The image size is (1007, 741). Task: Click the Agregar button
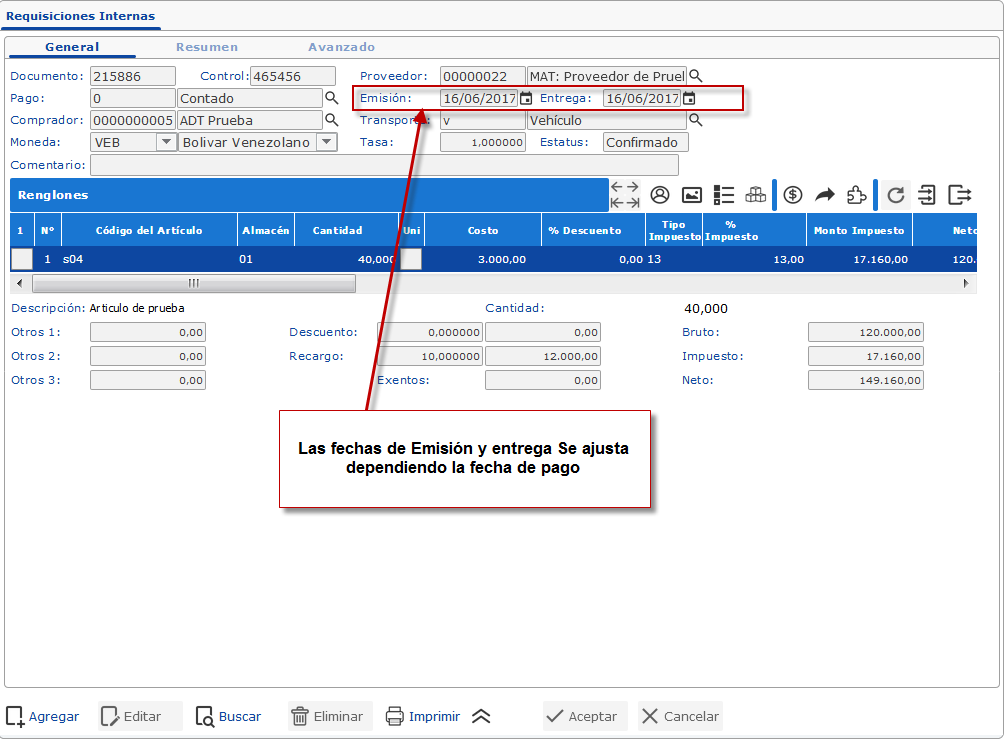click(x=43, y=716)
